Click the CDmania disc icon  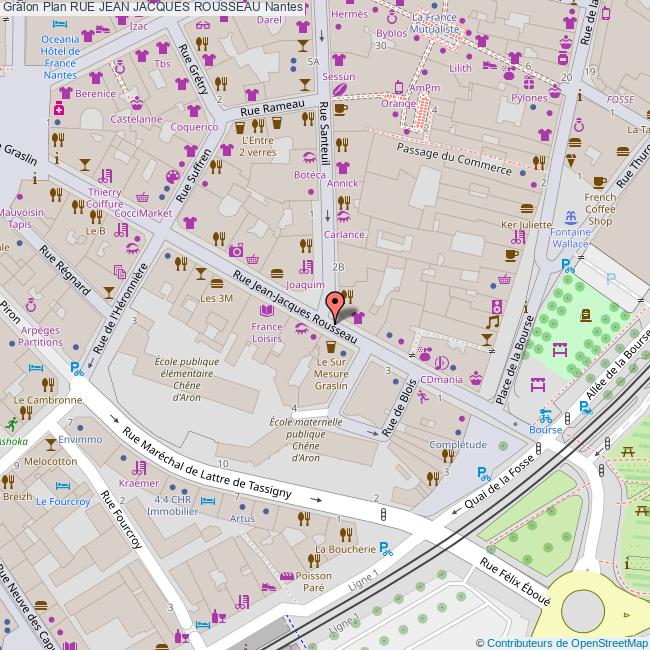tap(441, 364)
